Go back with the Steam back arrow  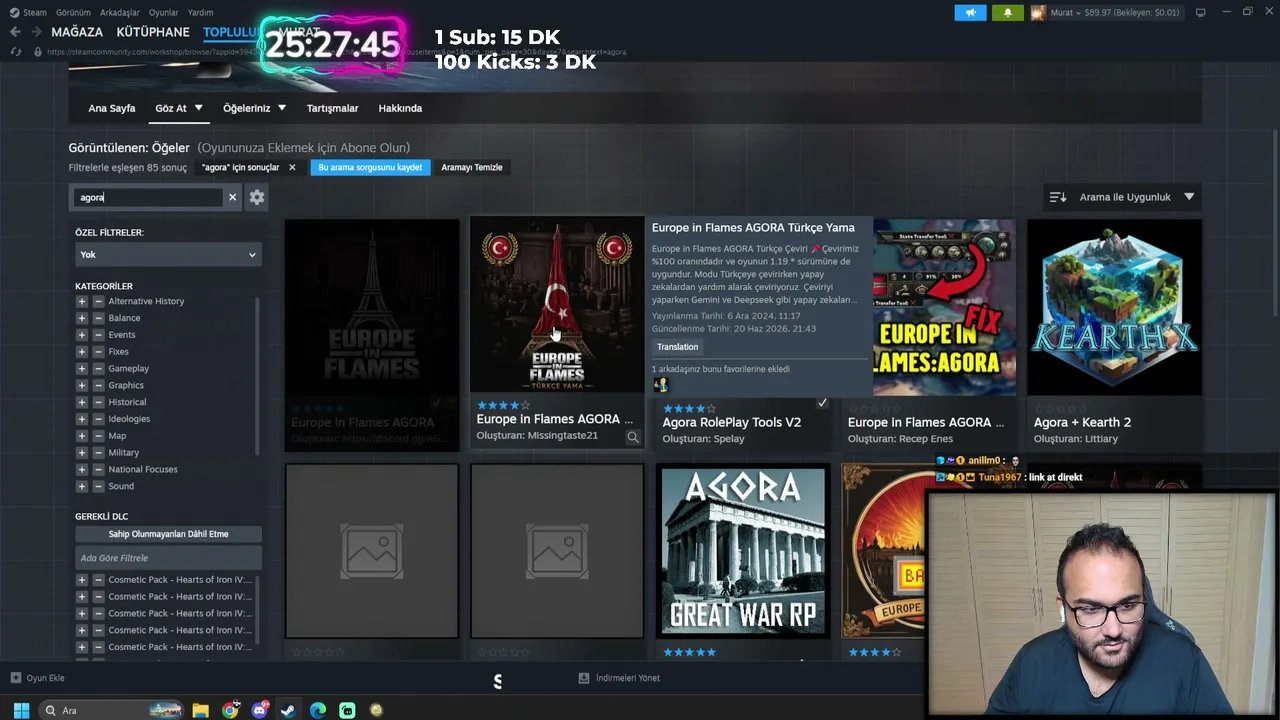point(15,32)
